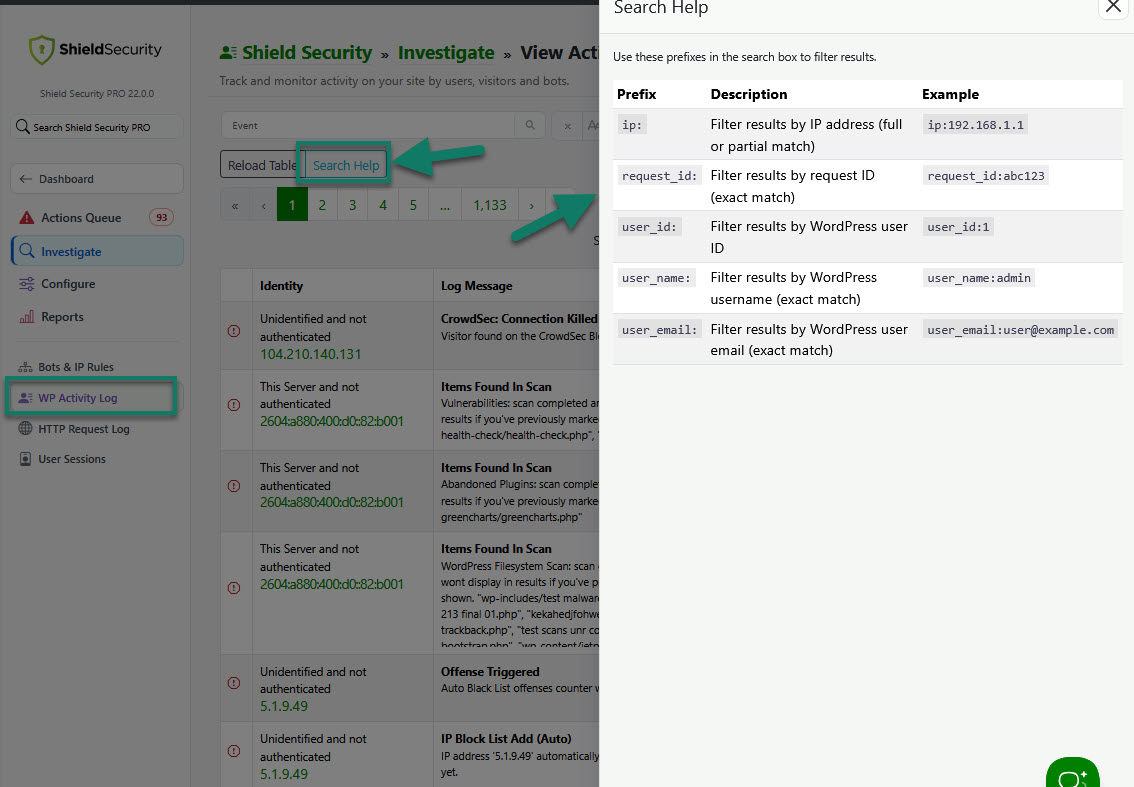Image resolution: width=1134 pixels, height=787 pixels.
Task: Open Reports section
Action: [62, 317]
